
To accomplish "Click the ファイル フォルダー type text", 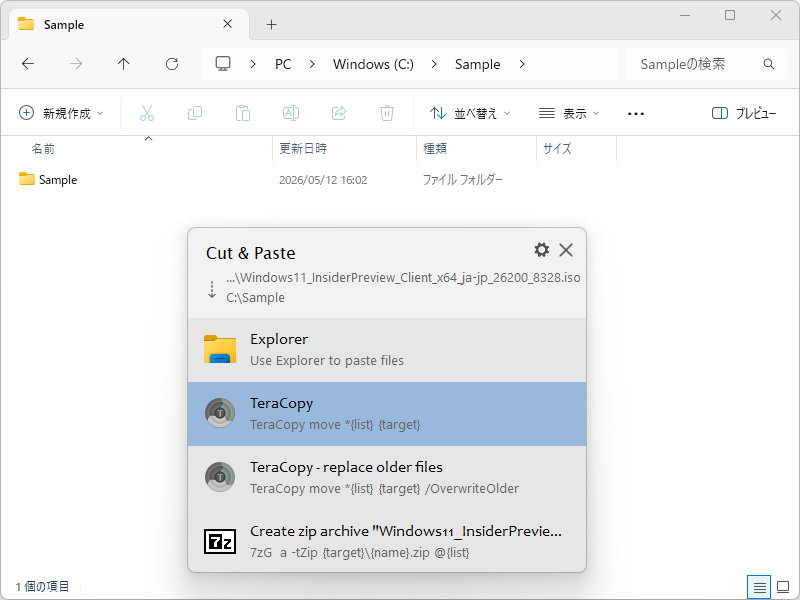I will click(462, 180).
